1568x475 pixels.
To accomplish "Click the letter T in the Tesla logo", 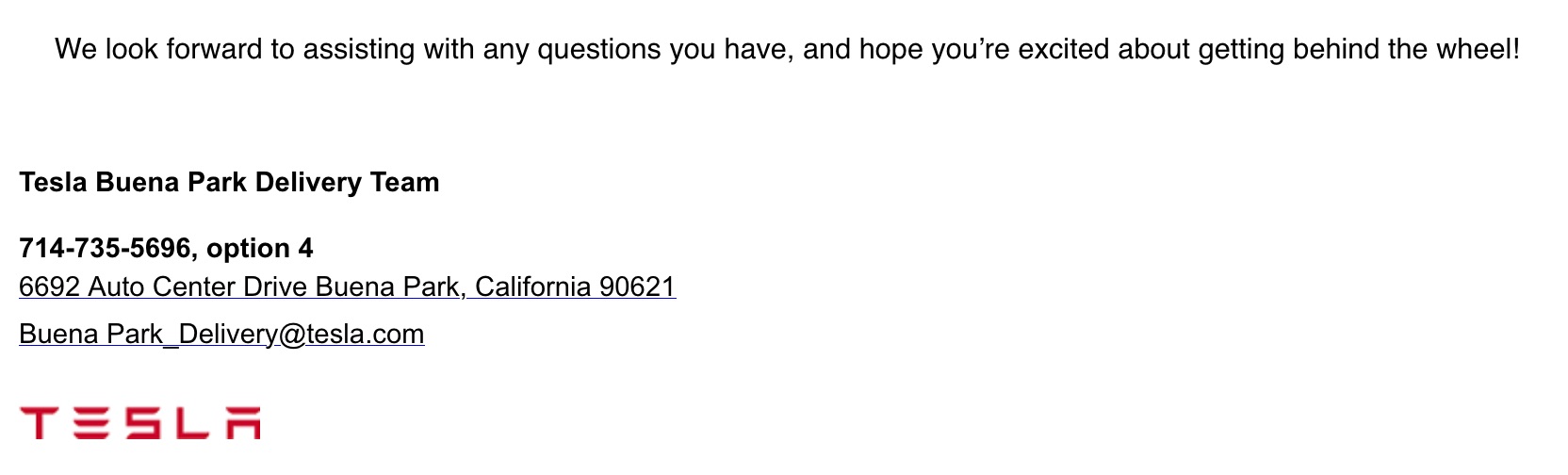I will pyautogui.click(x=39, y=423).
